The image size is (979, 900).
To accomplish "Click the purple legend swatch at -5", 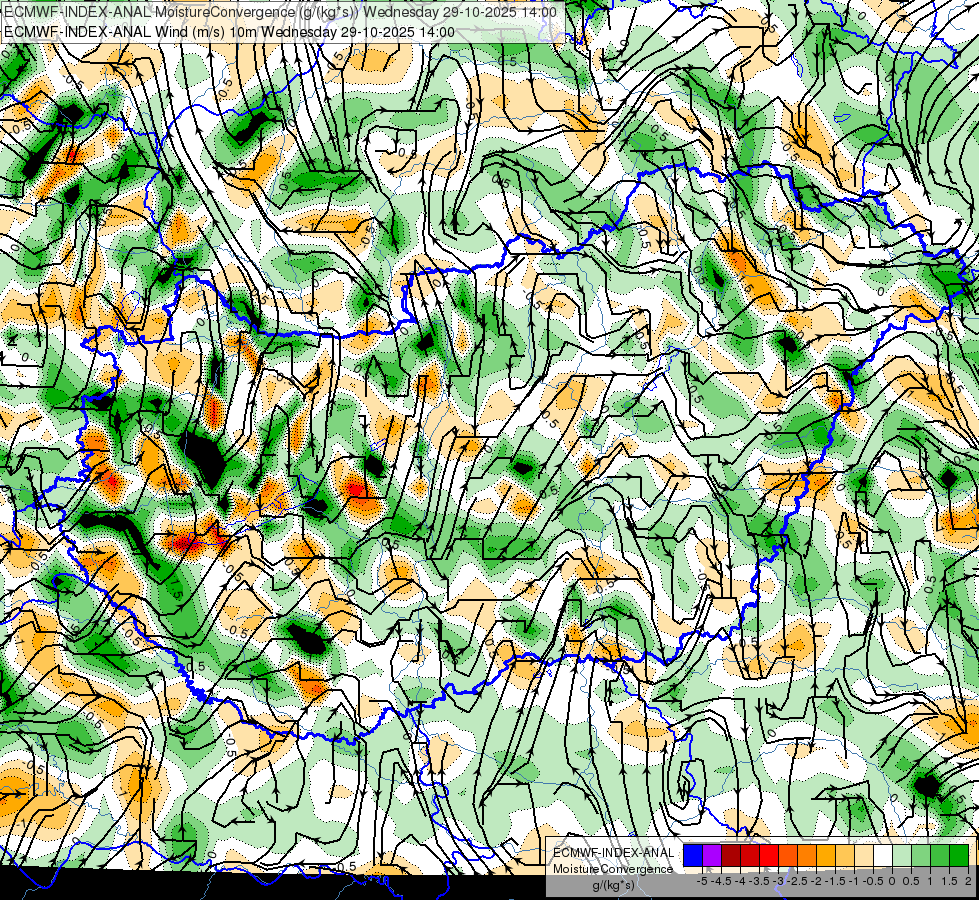I will click(x=712, y=855).
